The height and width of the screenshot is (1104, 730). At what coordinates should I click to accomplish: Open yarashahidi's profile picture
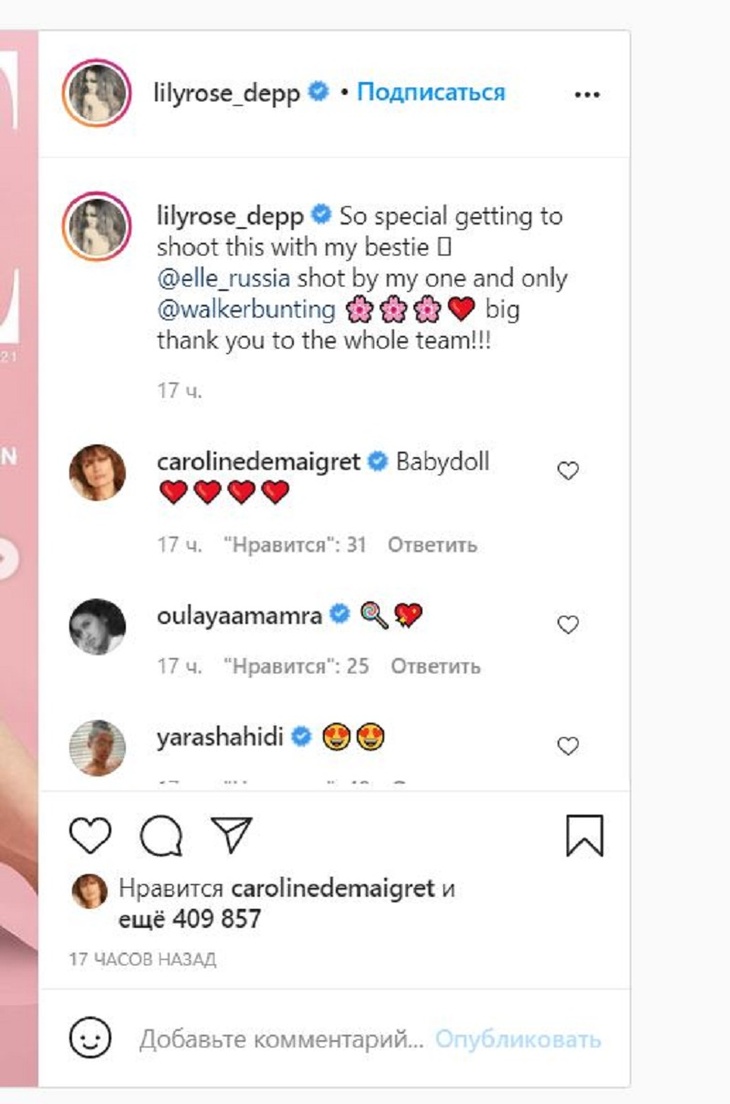tap(97, 746)
